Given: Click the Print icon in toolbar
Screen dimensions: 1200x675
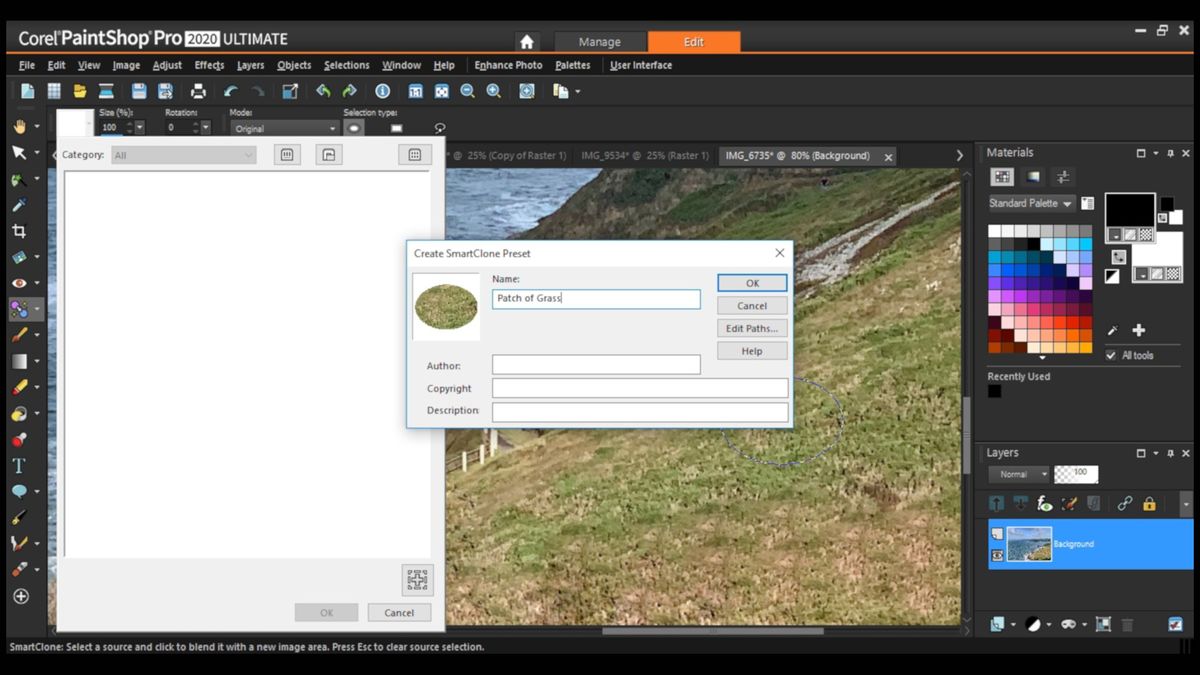Looking at the screenshot, I should 198,91.
